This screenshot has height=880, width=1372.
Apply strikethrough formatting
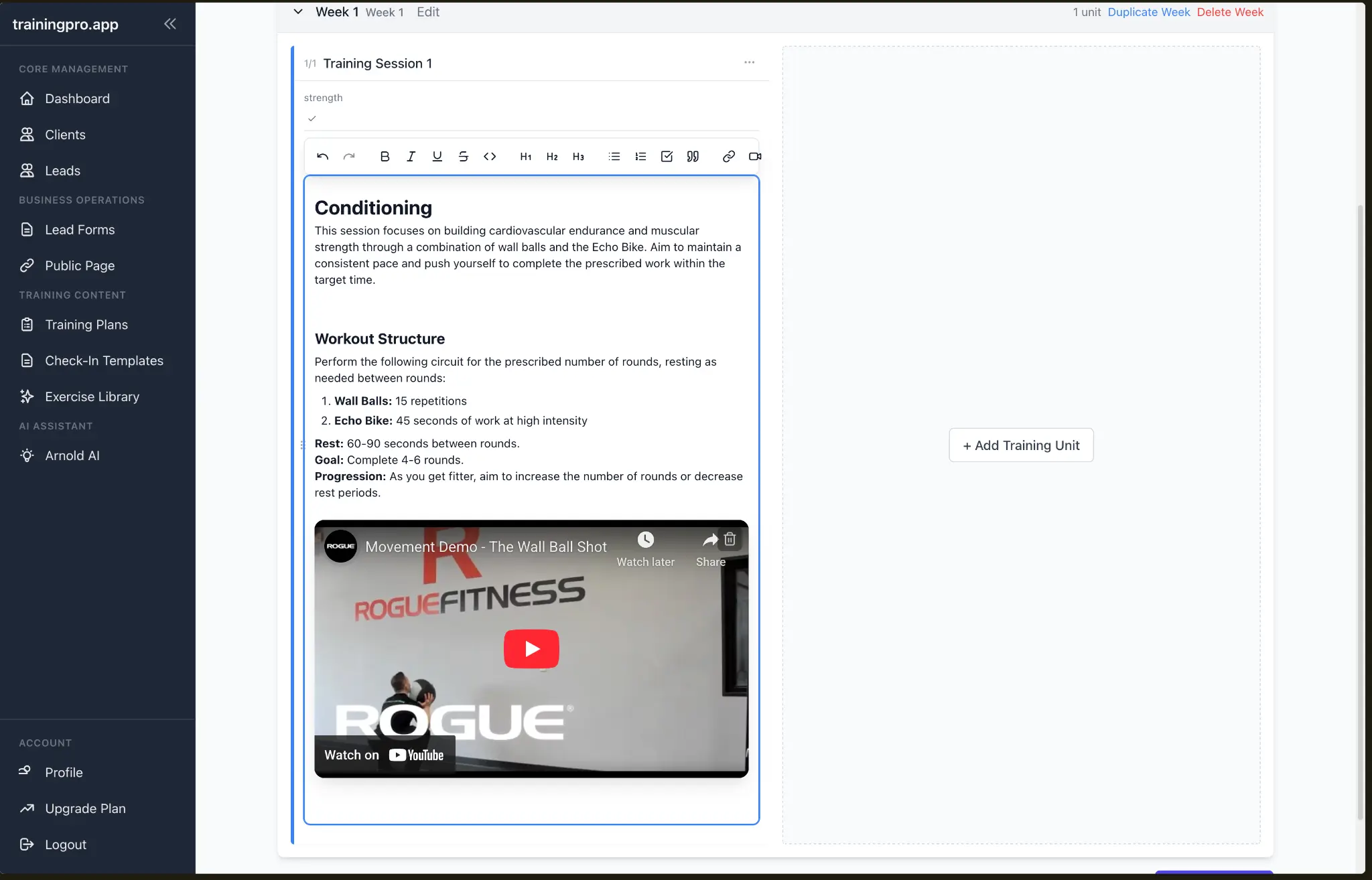click(x=463, y=157)
